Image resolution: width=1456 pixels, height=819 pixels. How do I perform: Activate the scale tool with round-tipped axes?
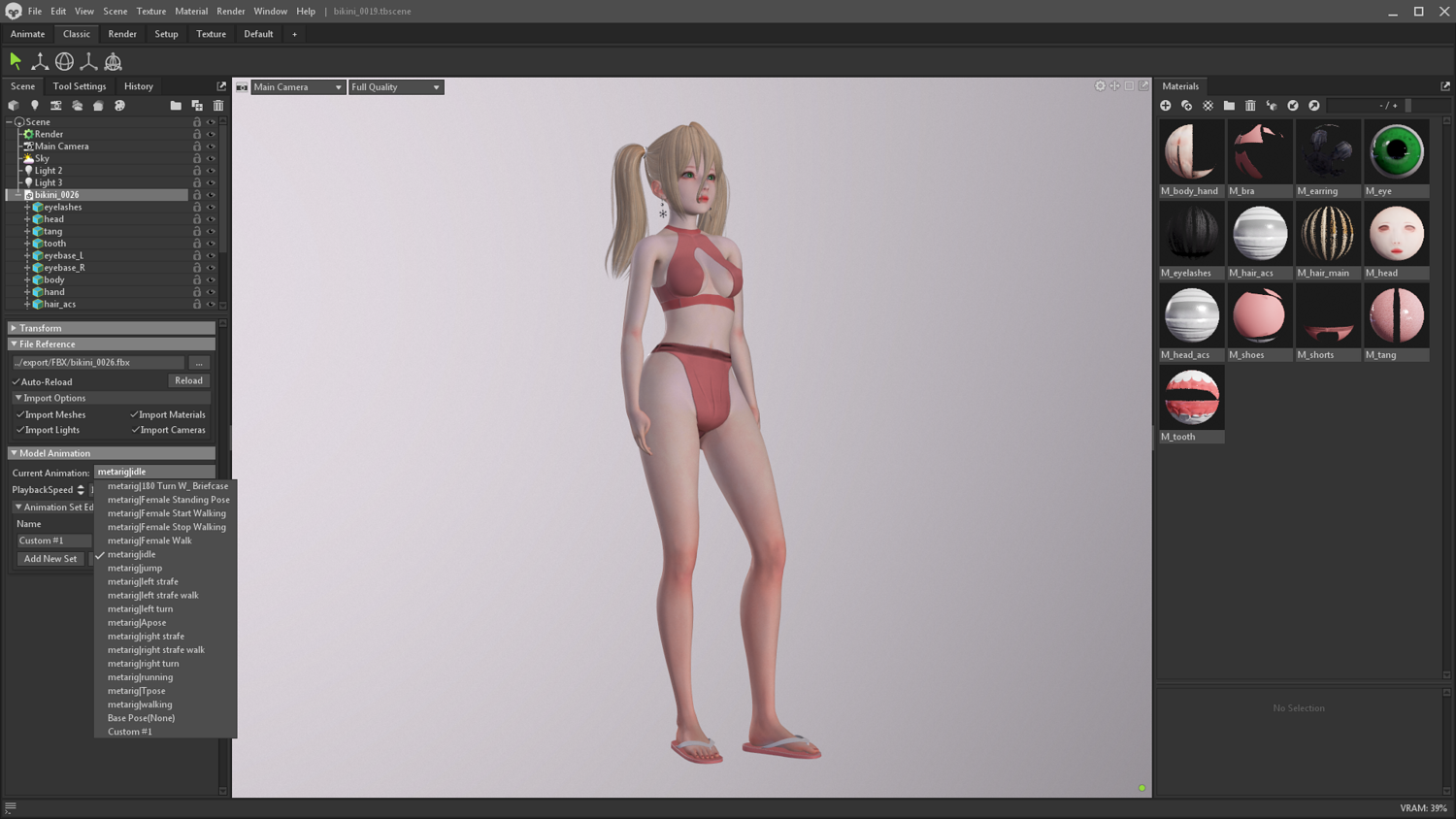click(x=88, y=61)
